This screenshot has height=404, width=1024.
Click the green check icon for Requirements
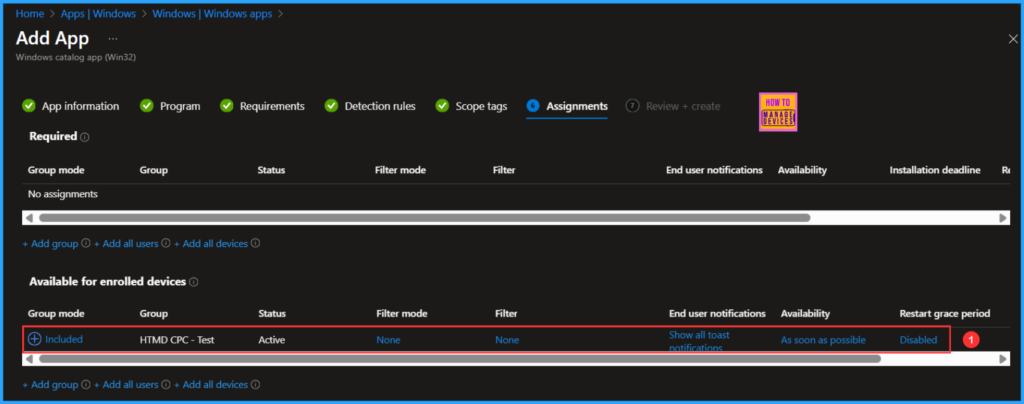(x=227, y=106)
